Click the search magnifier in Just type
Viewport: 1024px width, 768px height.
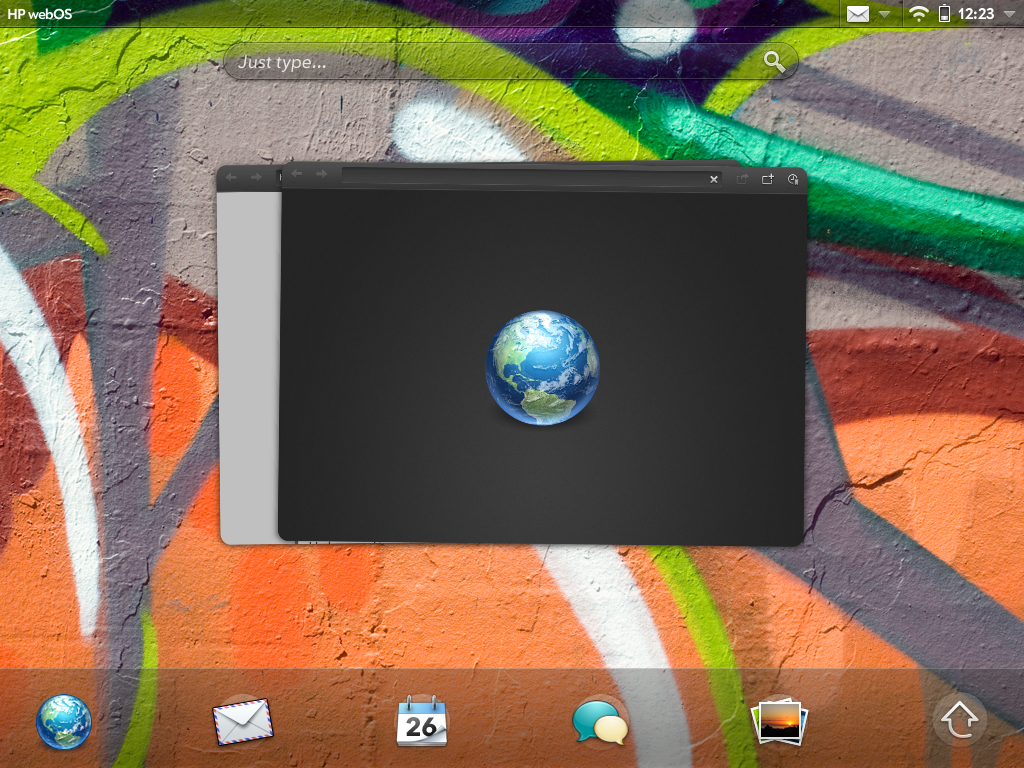coord(774,62)
